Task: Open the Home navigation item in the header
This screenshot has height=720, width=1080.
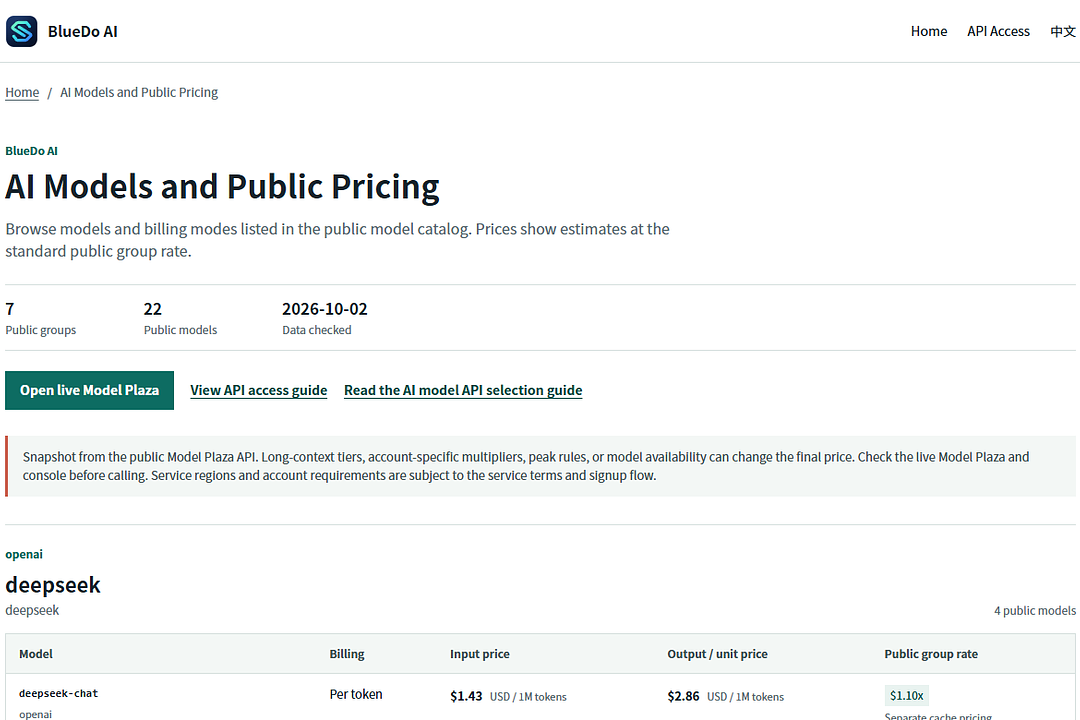Action: (x=928, y=32)
